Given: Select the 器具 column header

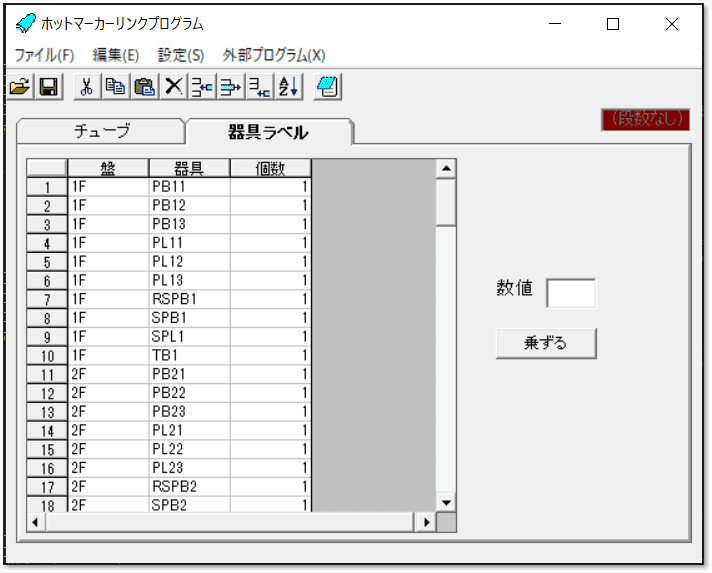Looking at the screenshot, I should click(189, 168).
